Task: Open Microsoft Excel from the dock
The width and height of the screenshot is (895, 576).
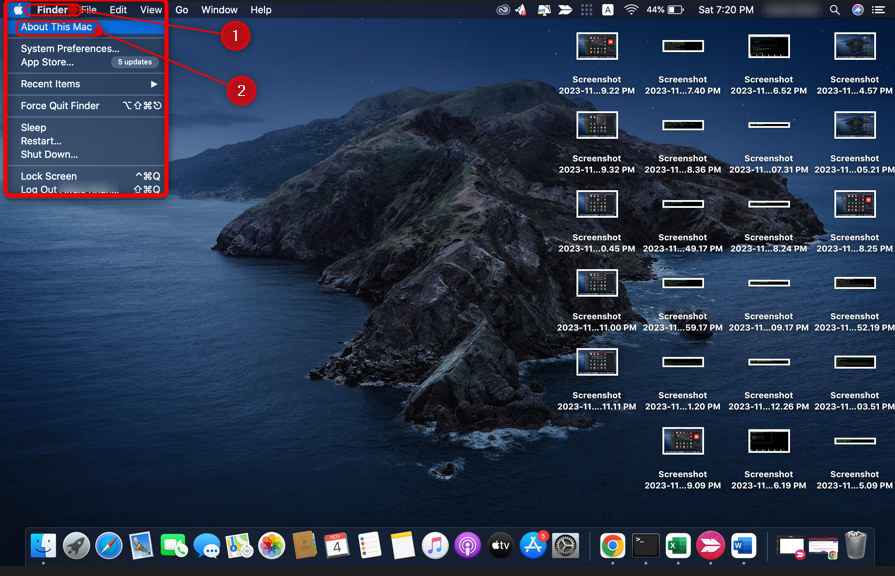Action: click(678, 545)
